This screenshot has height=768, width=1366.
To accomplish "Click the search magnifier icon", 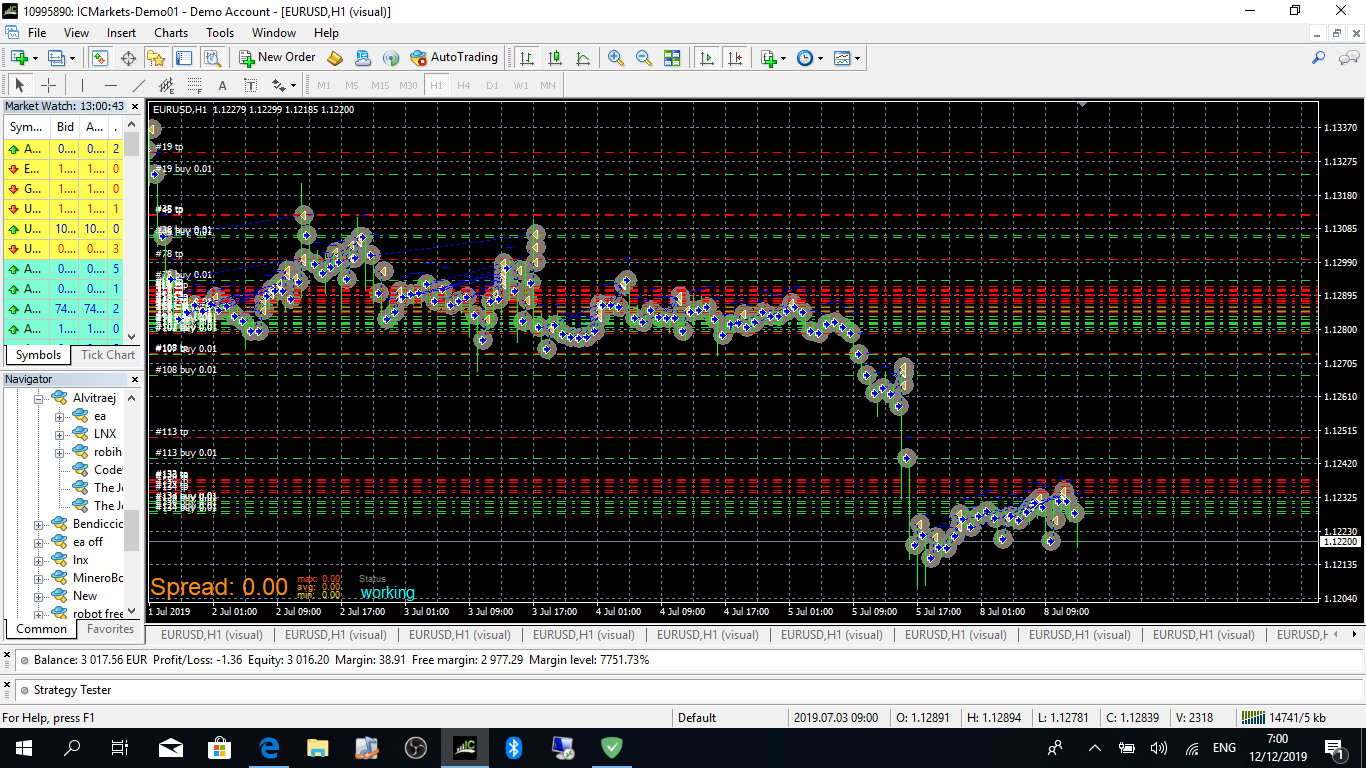I will pyautogui.click(x=1319, y=58).
